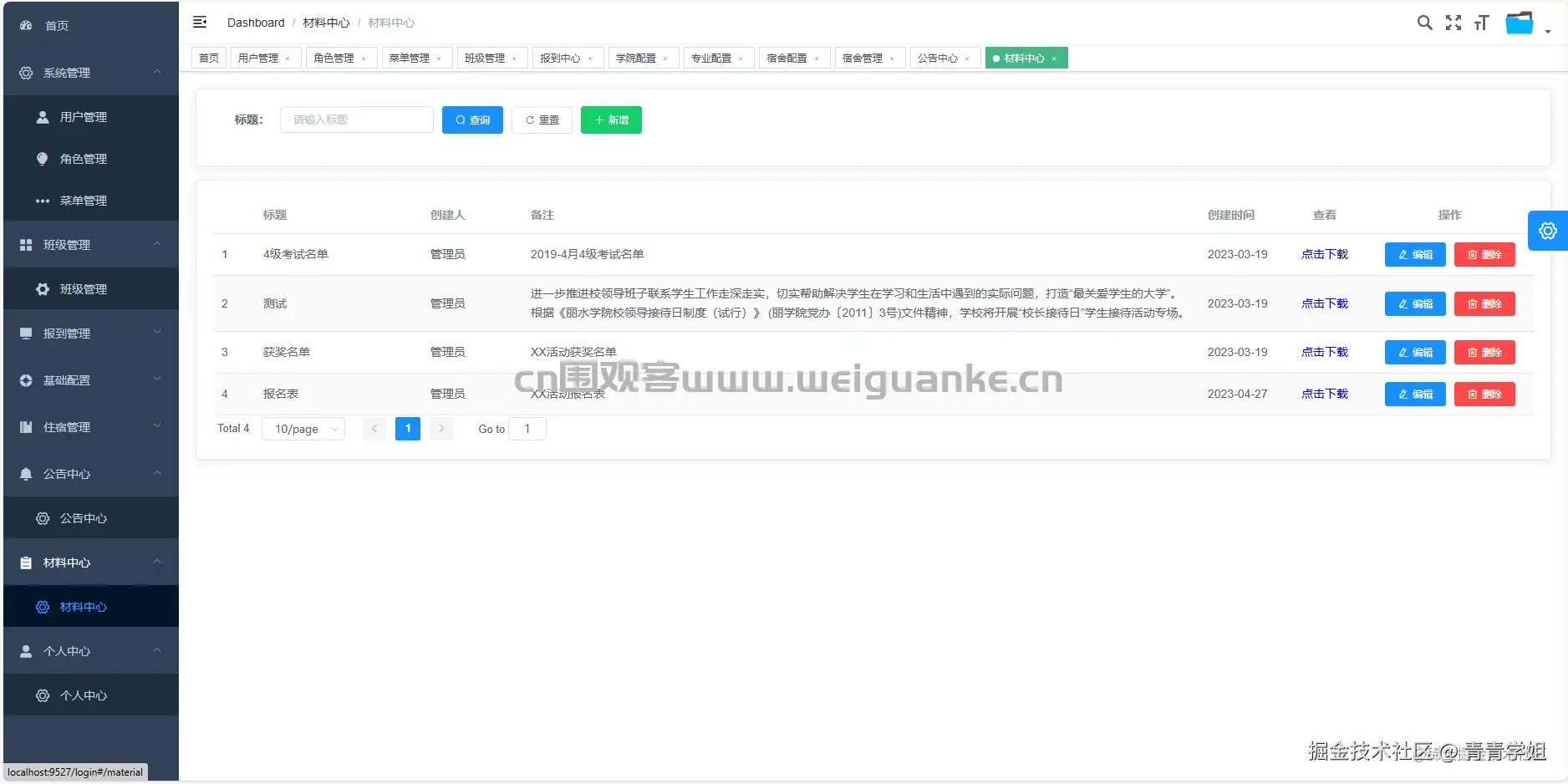This screenshot has height=784, width=1568.
Task: Delete the 4级考试名单 row
Action: point(1484,254)
